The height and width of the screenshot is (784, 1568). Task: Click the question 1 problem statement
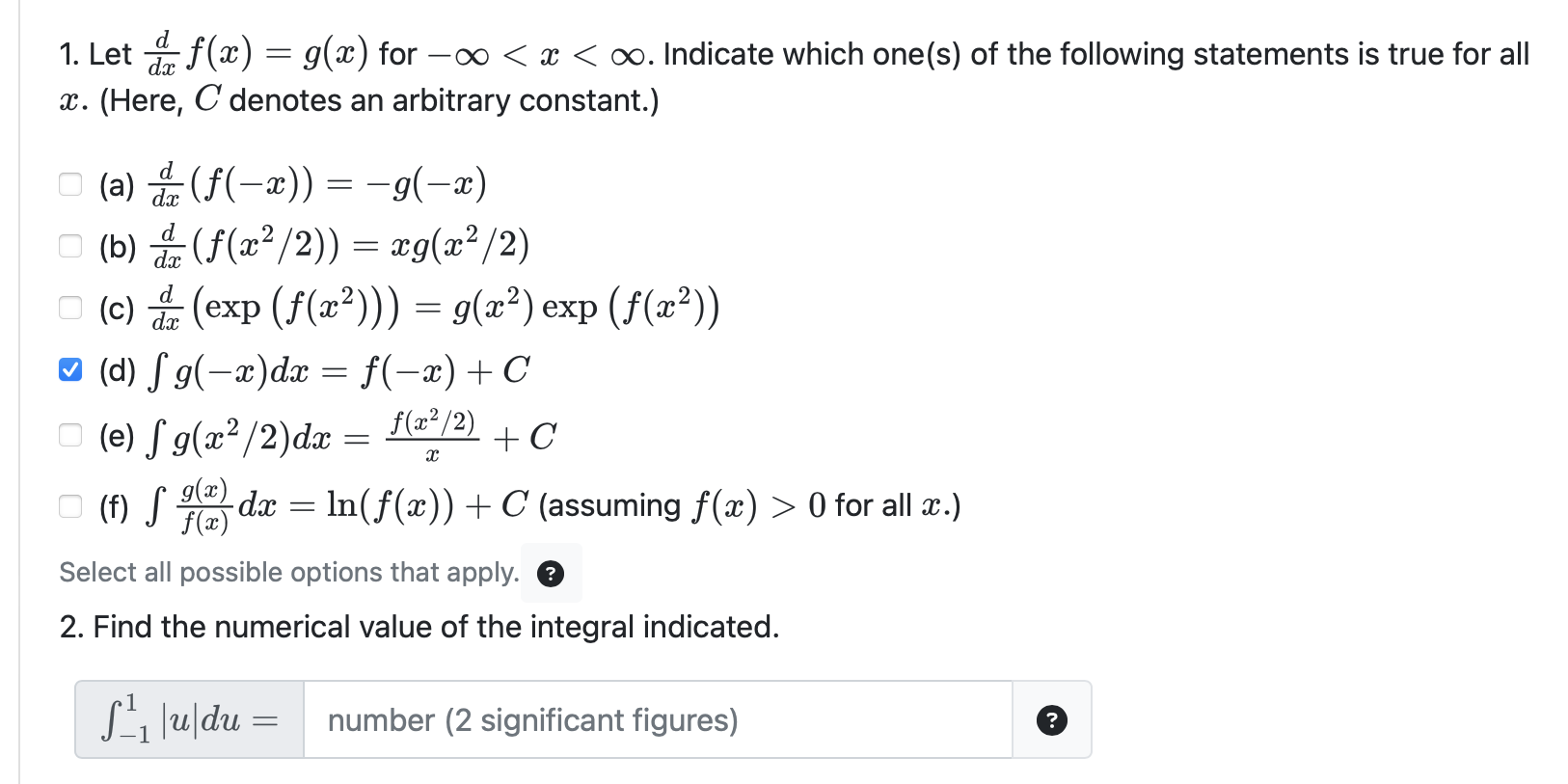771,54
